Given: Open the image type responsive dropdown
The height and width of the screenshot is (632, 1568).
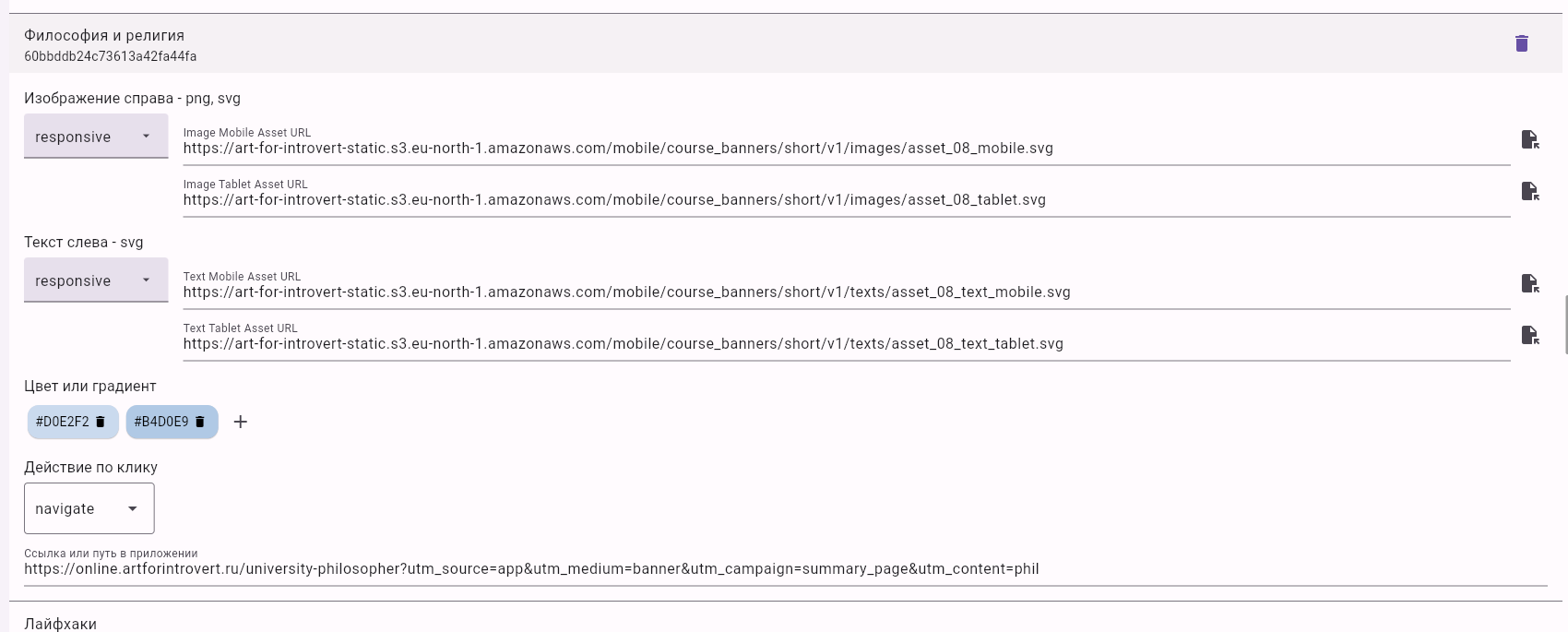Looking at the screenshot, I should [x=96, y=137].
